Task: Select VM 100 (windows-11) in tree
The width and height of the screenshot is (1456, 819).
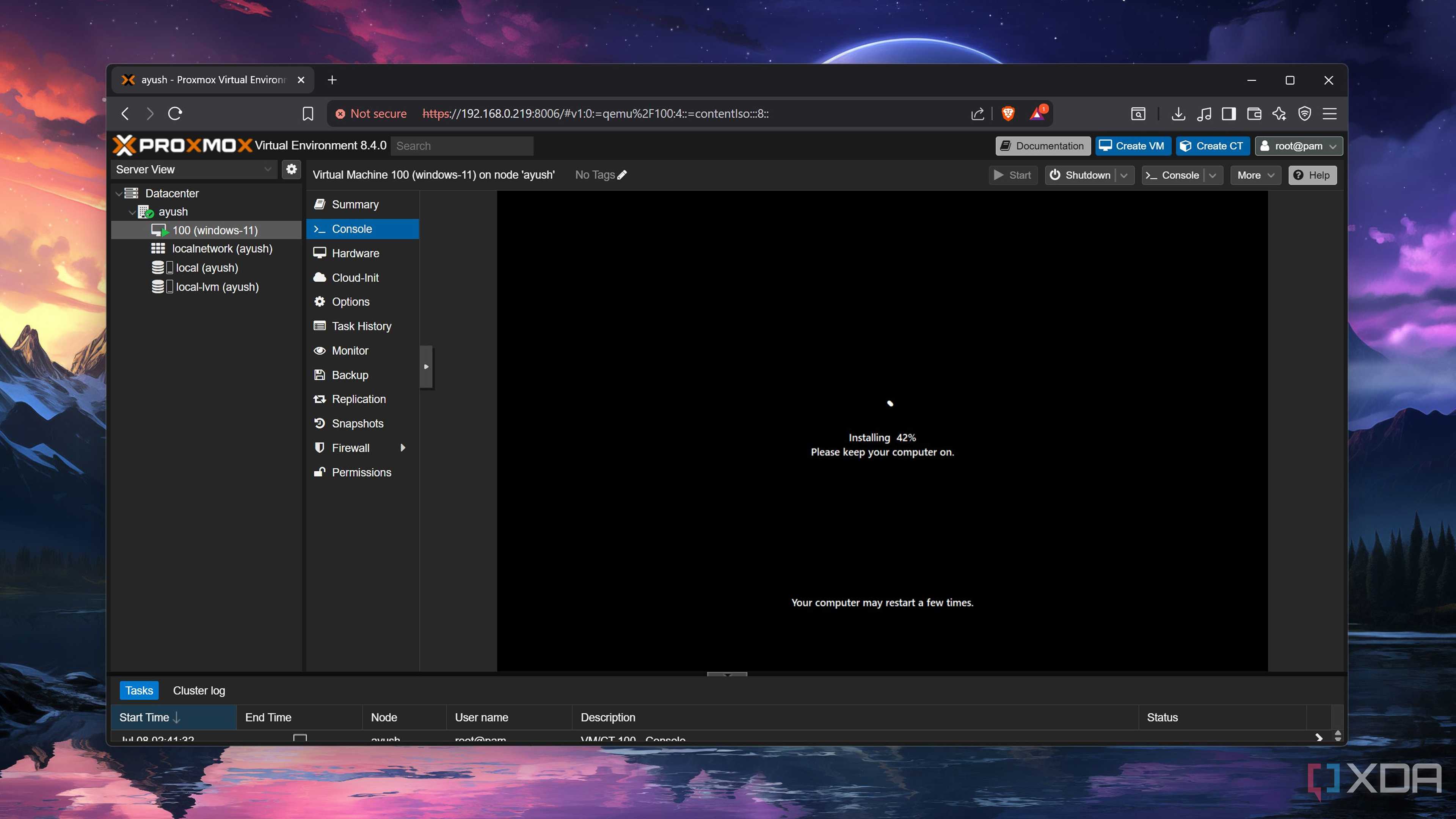Action: pyautogui.click(x=207, y=230)
